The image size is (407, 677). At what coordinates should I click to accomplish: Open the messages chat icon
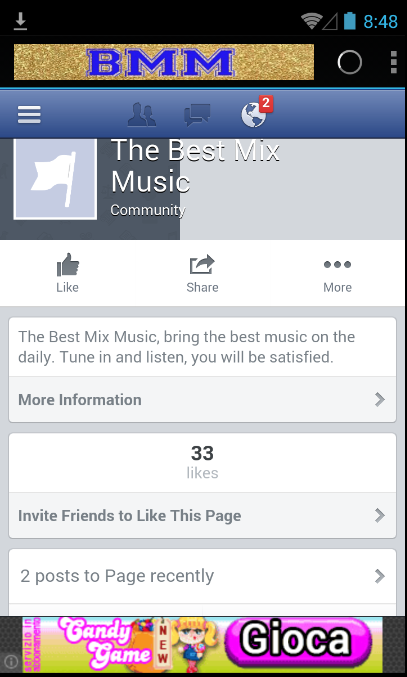coord(197,115)
